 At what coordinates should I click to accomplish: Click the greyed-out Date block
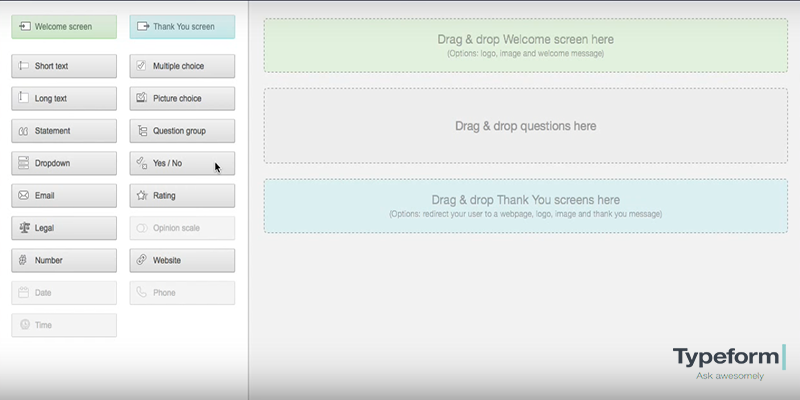pyautogui.click(x=64, y=293)
